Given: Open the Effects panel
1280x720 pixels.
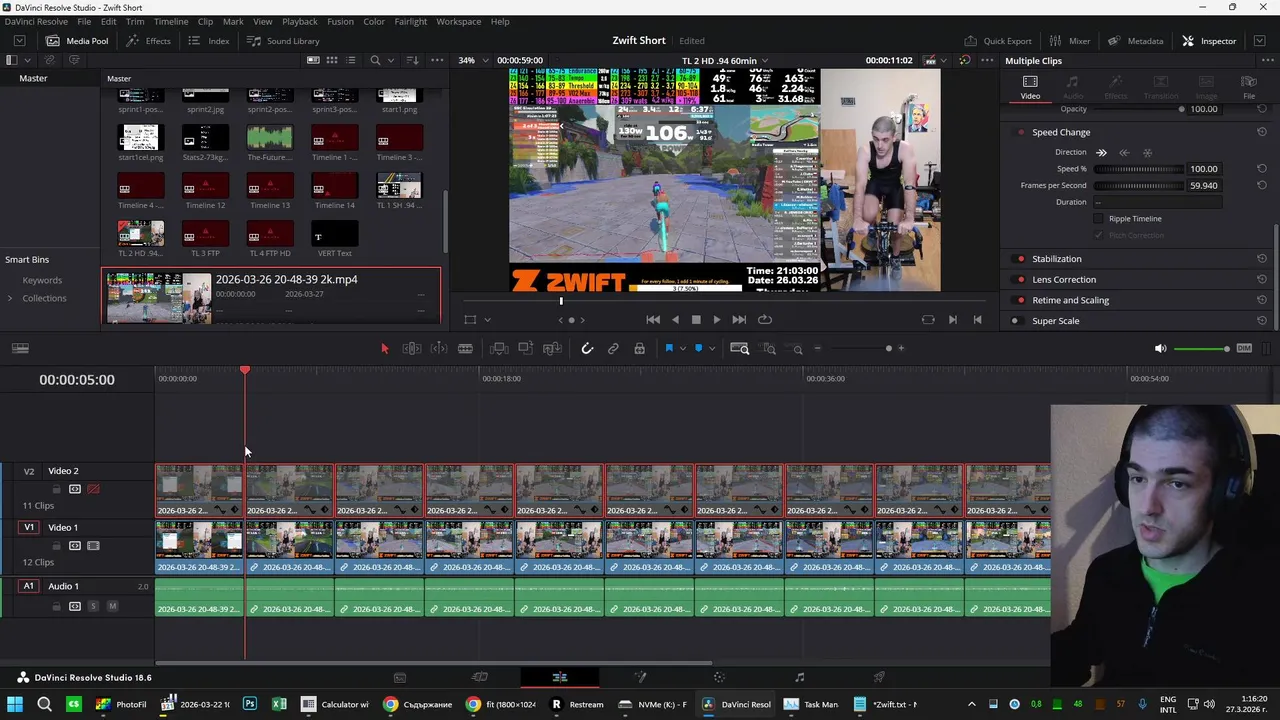Looking at the screenshot, I should [x=148, y=41].
